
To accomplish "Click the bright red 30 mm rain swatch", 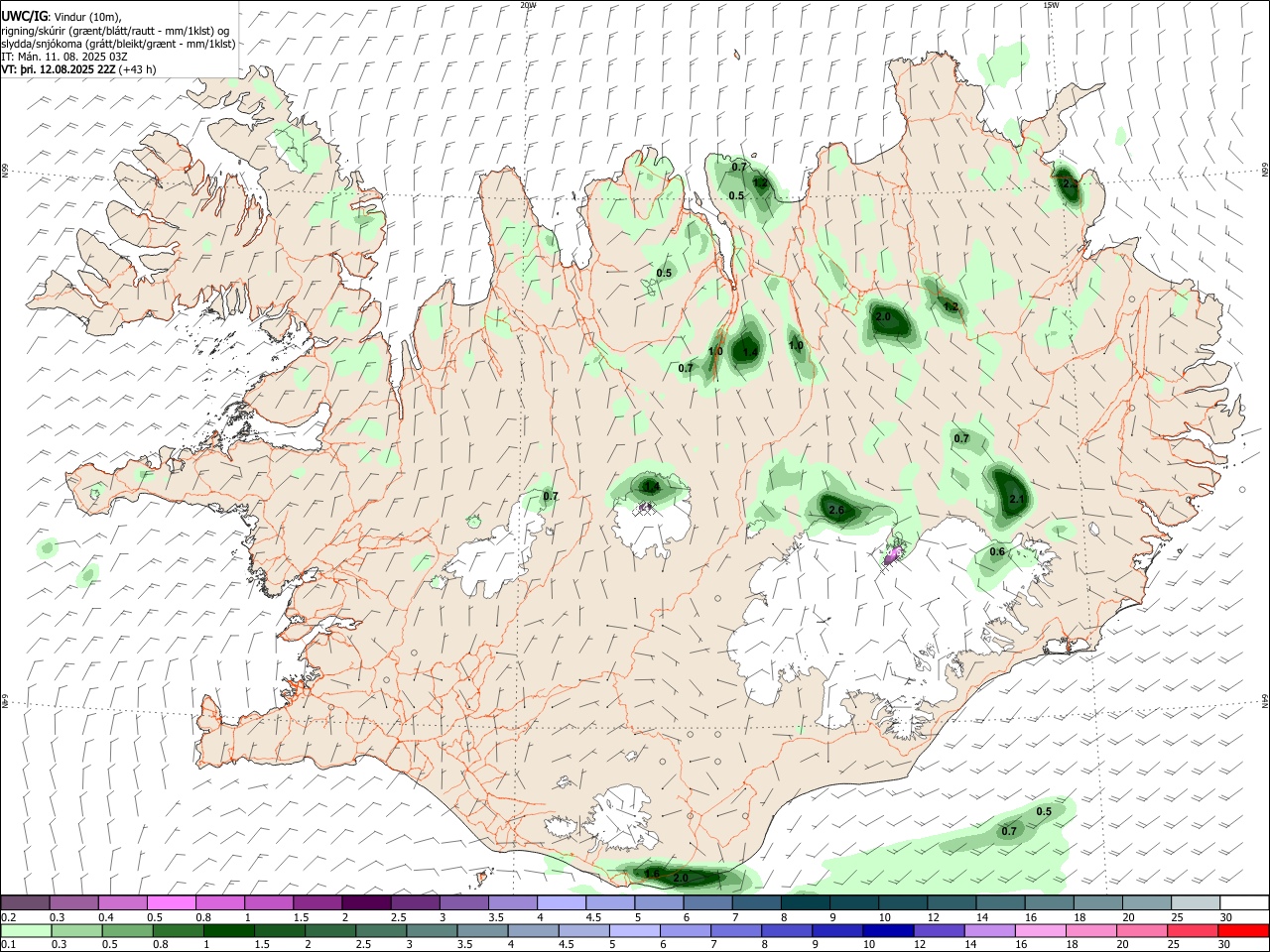I will (1245, 930).
